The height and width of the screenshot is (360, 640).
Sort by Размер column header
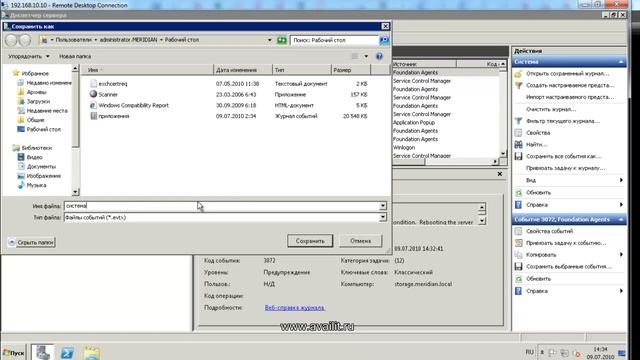click(351, 70)
